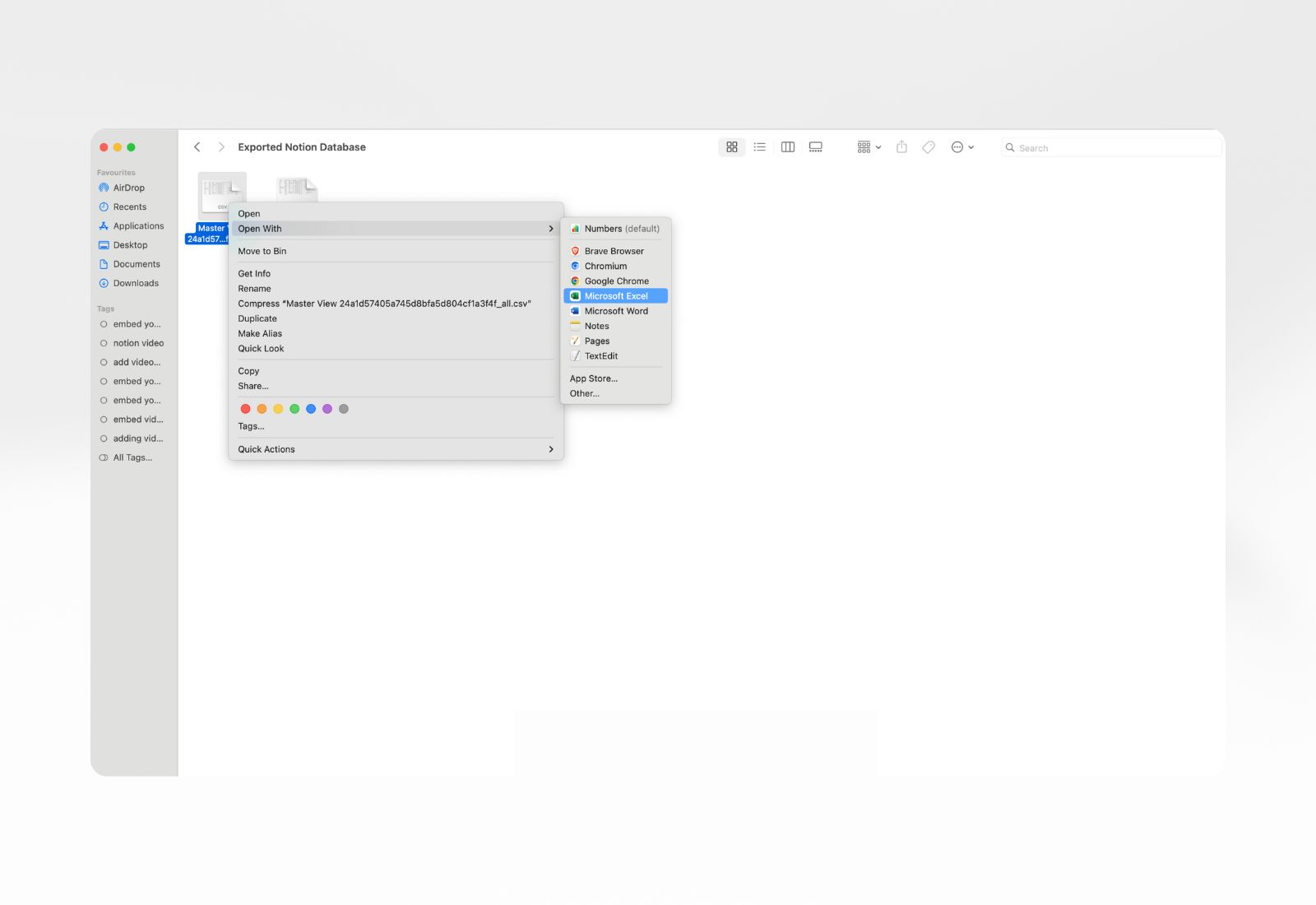Choose Duplicate from context menu
1316x905 pixels.
click(x=396, y=318)
